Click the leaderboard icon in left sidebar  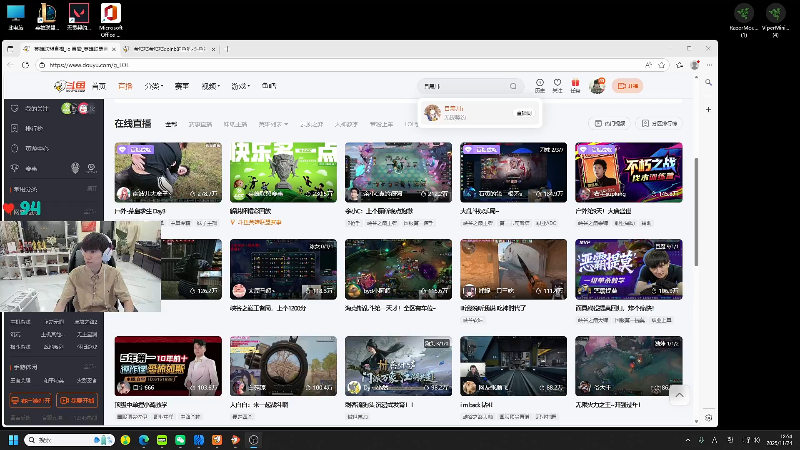15,128
